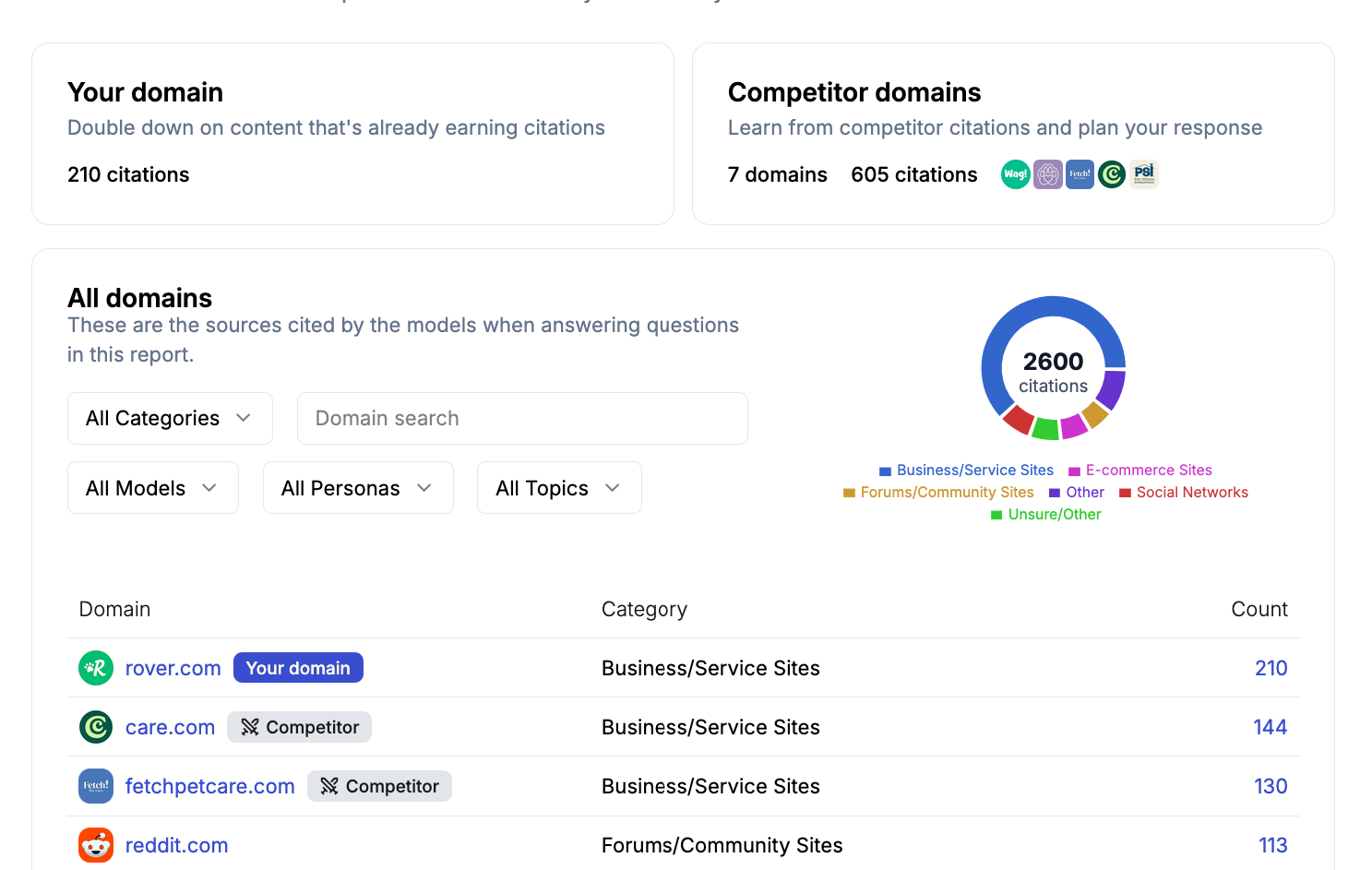1372x870 pixels.
Task: Click the Domain column header
Action: tap(114, 609)
